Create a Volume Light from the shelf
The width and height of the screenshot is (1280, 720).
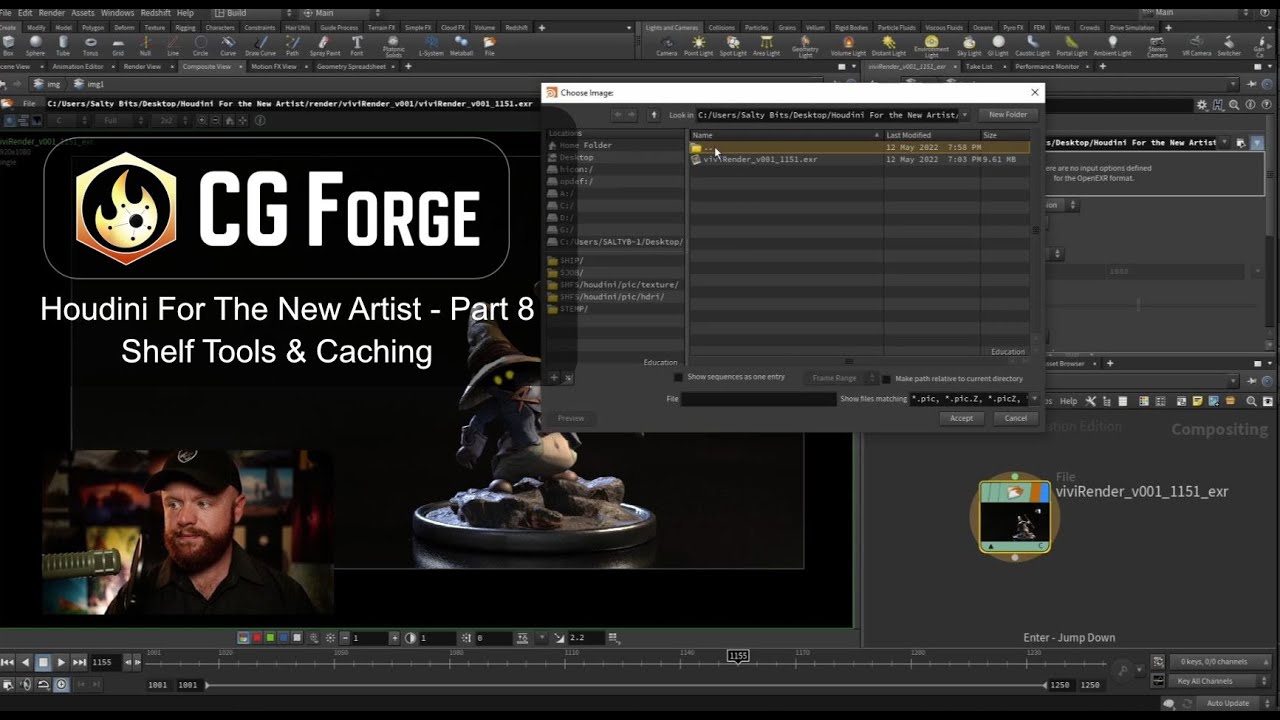(848, 46)
